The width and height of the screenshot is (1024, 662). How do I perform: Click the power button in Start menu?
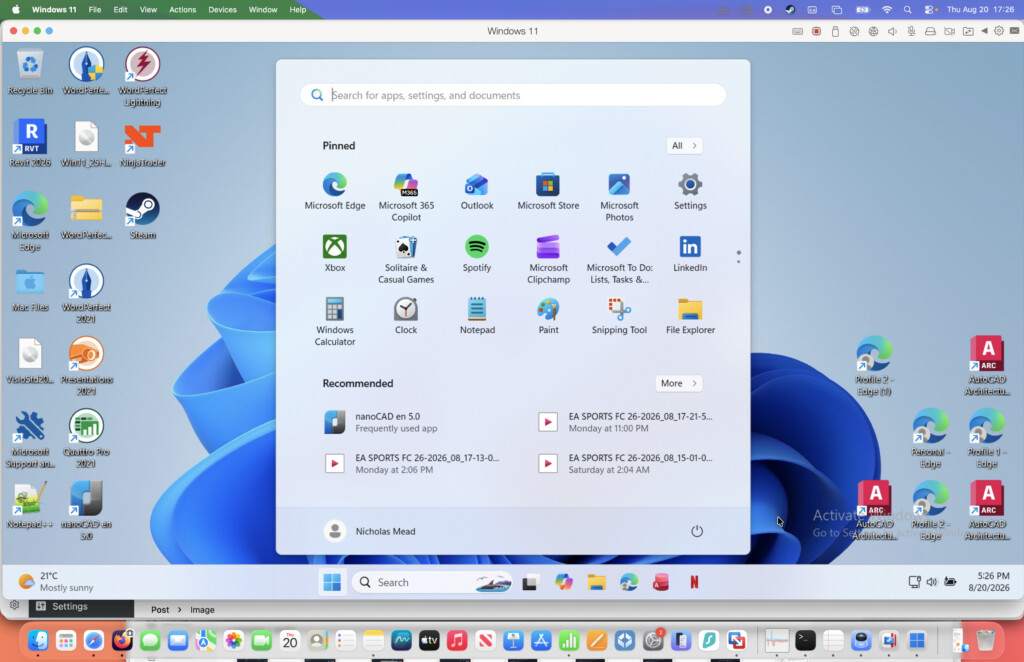click(x=697, y=531)
